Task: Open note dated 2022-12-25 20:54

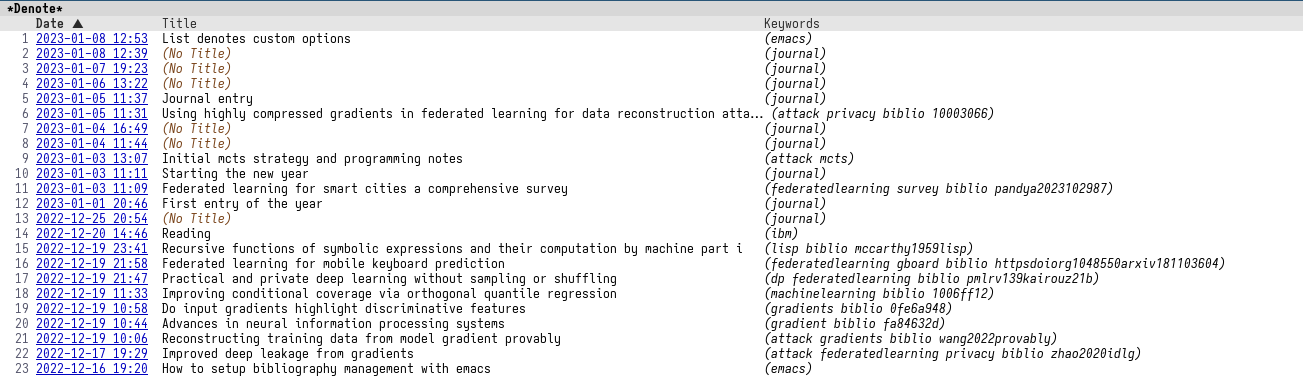Action: [x=92, y=218]
